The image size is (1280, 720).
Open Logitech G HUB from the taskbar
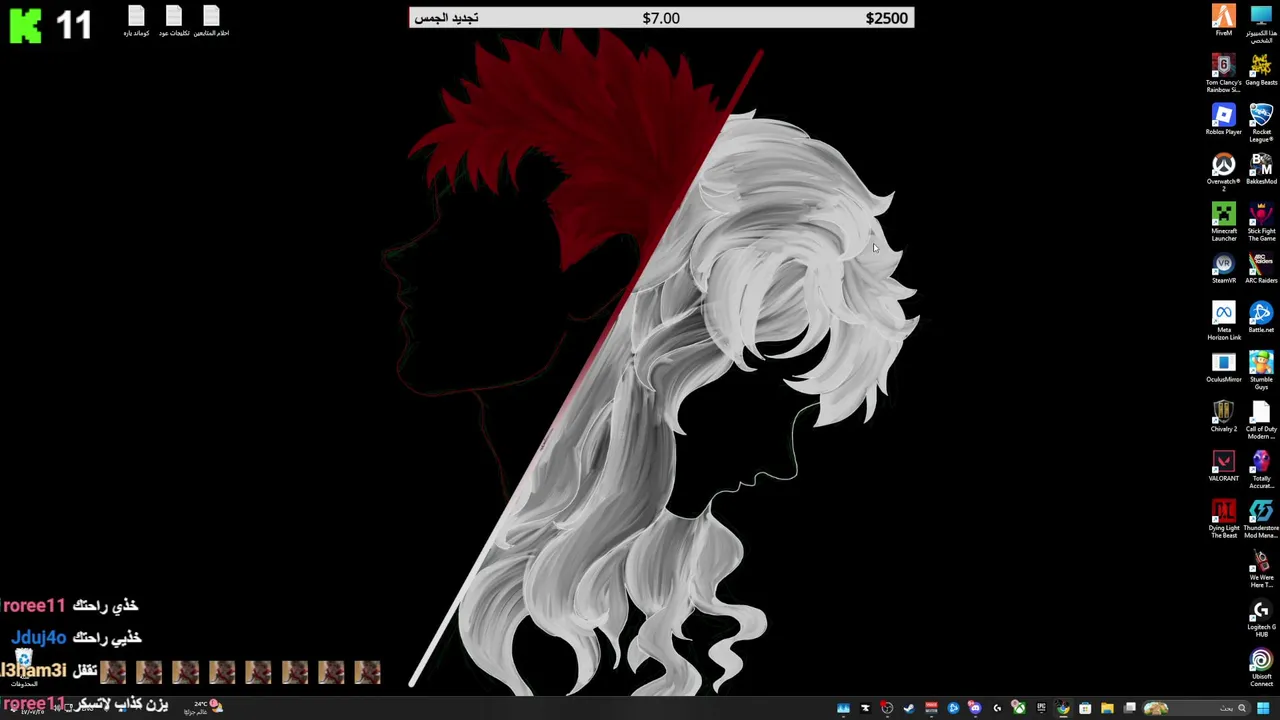pos(997,708)
